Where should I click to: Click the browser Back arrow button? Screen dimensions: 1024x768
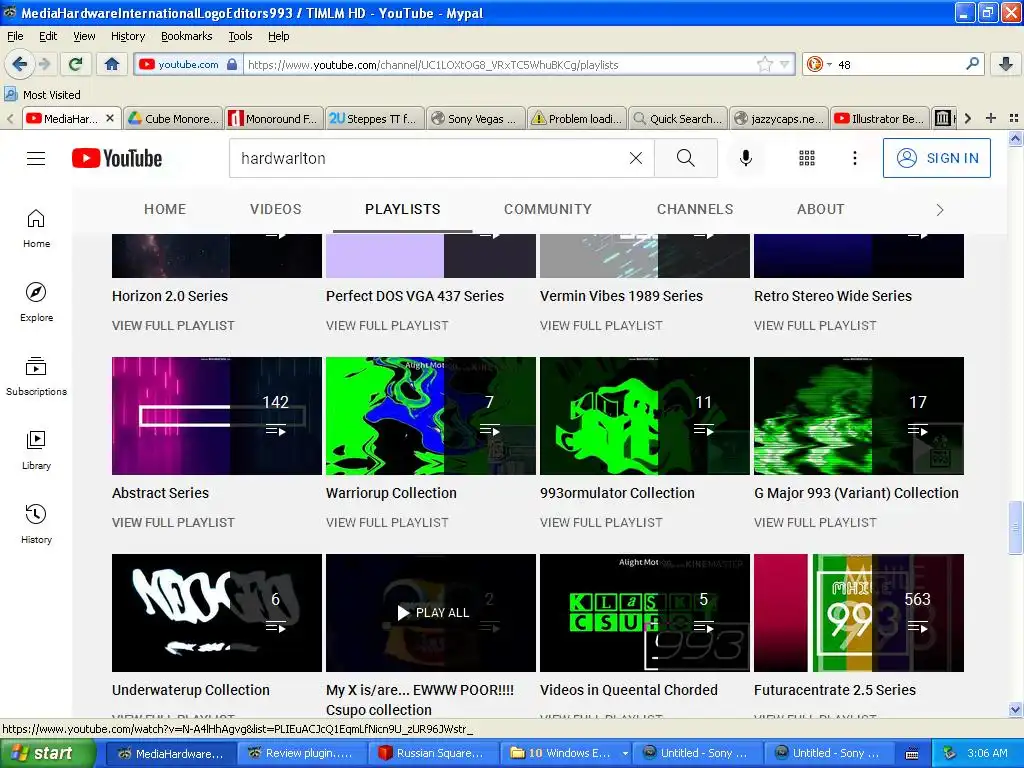pyautogui.click(x=19, y=64)
